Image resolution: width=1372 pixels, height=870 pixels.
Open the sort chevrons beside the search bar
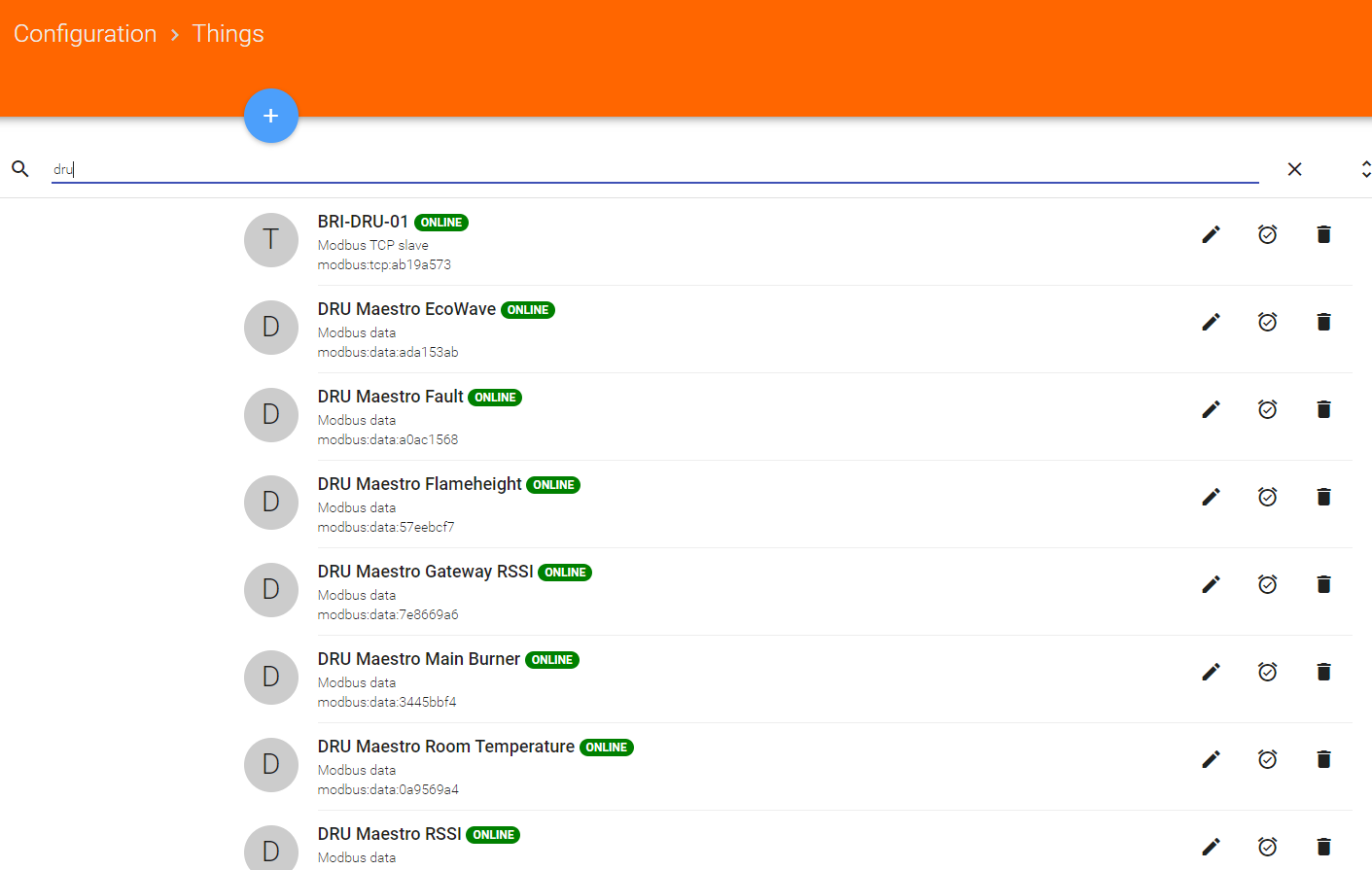tap(1365, 169)
